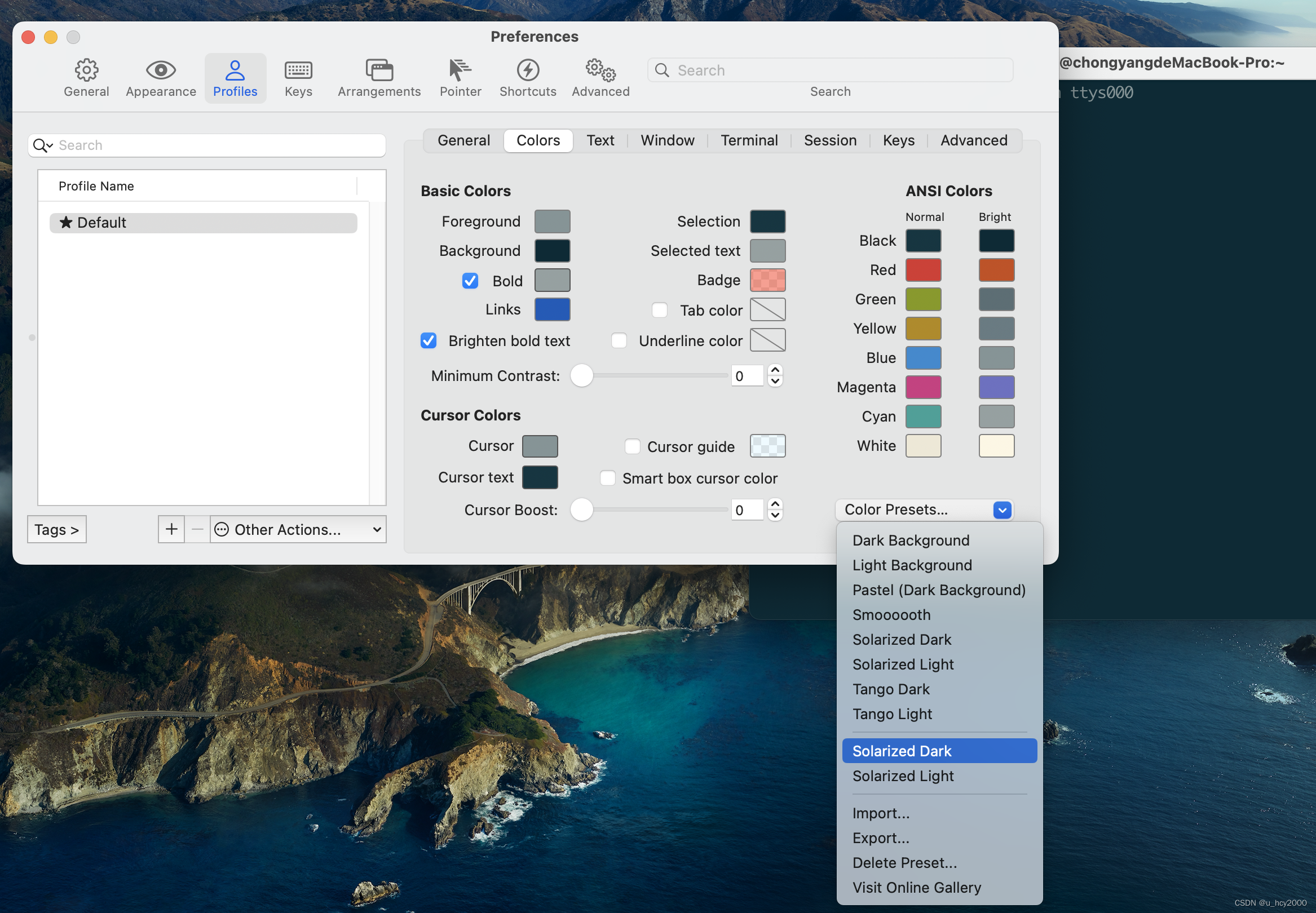This screenshot has height=913, width=1316.
Task: Open the Arrangements windows icon
Action: click(379, 70)
